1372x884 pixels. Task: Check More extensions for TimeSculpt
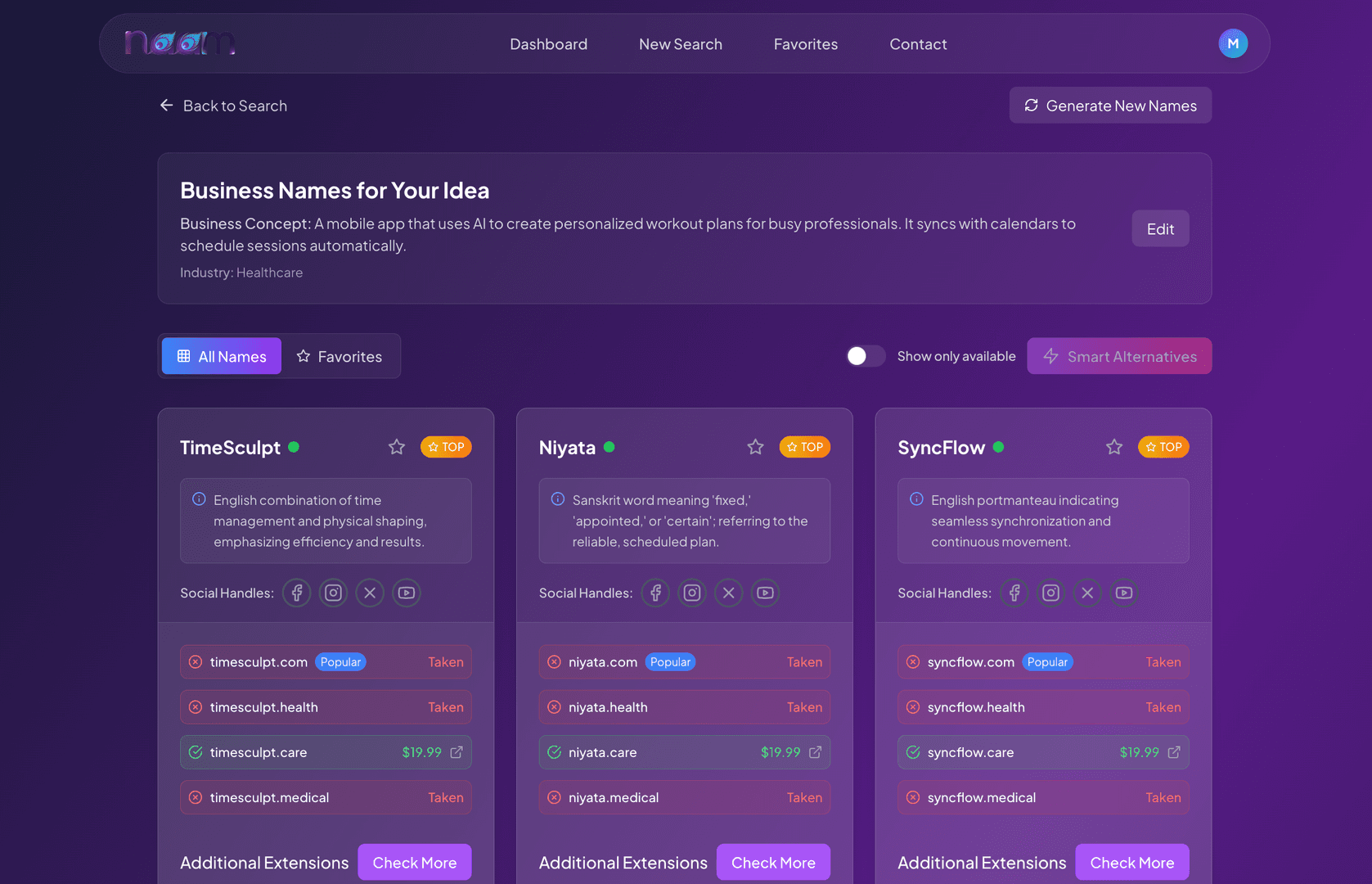click(414, 862)
